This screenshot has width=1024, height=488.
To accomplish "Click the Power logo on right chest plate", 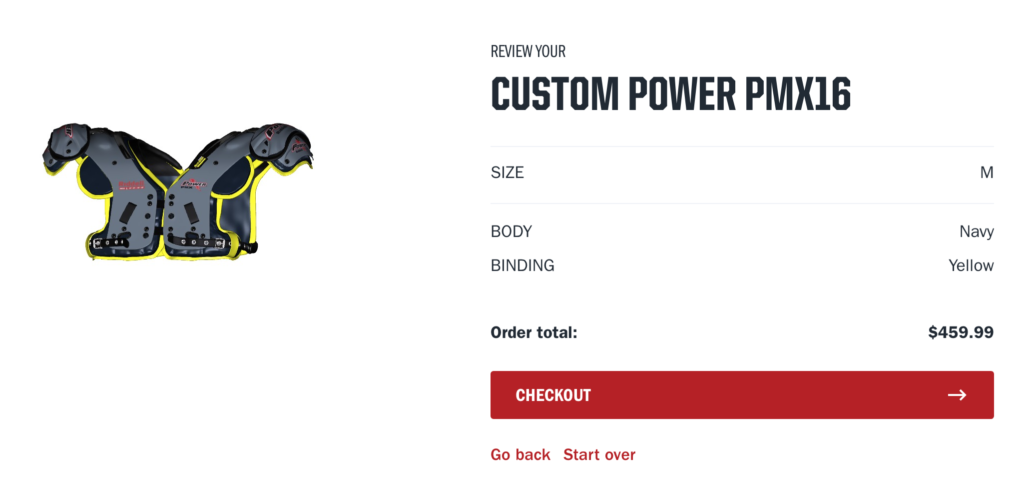I will 193,184.
